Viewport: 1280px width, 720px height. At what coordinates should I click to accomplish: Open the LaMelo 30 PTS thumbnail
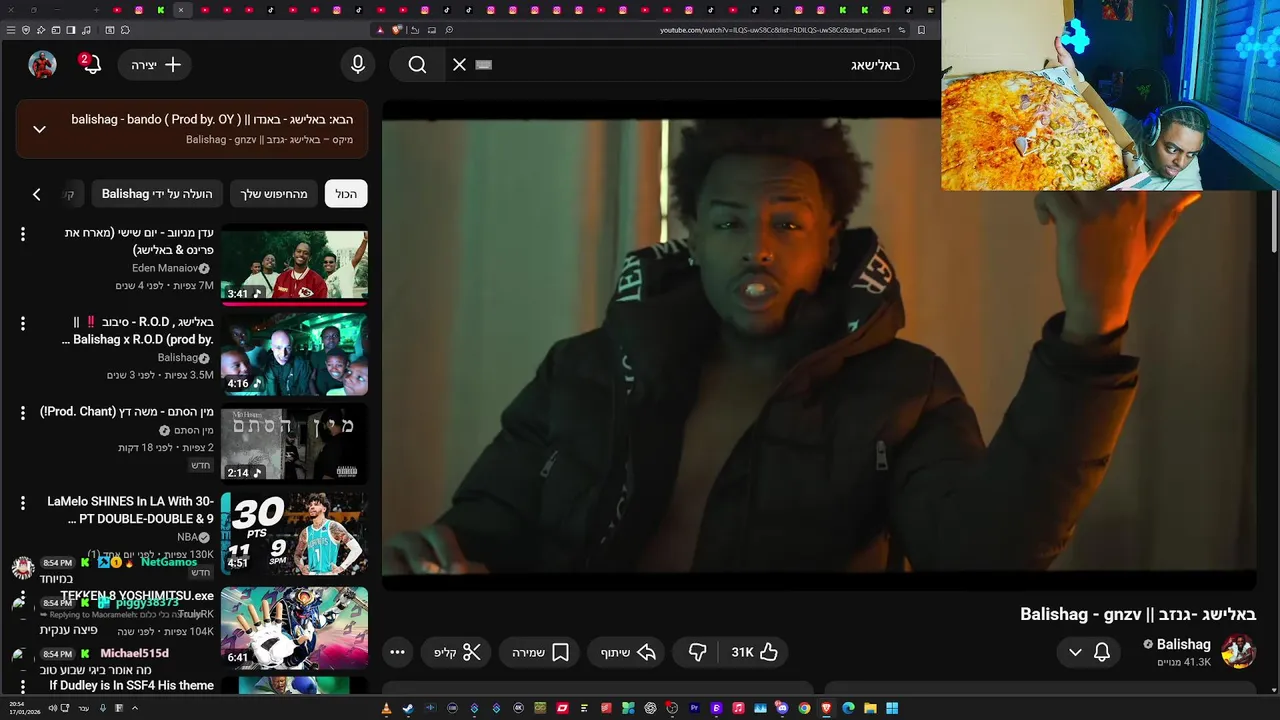coord(294,533)
